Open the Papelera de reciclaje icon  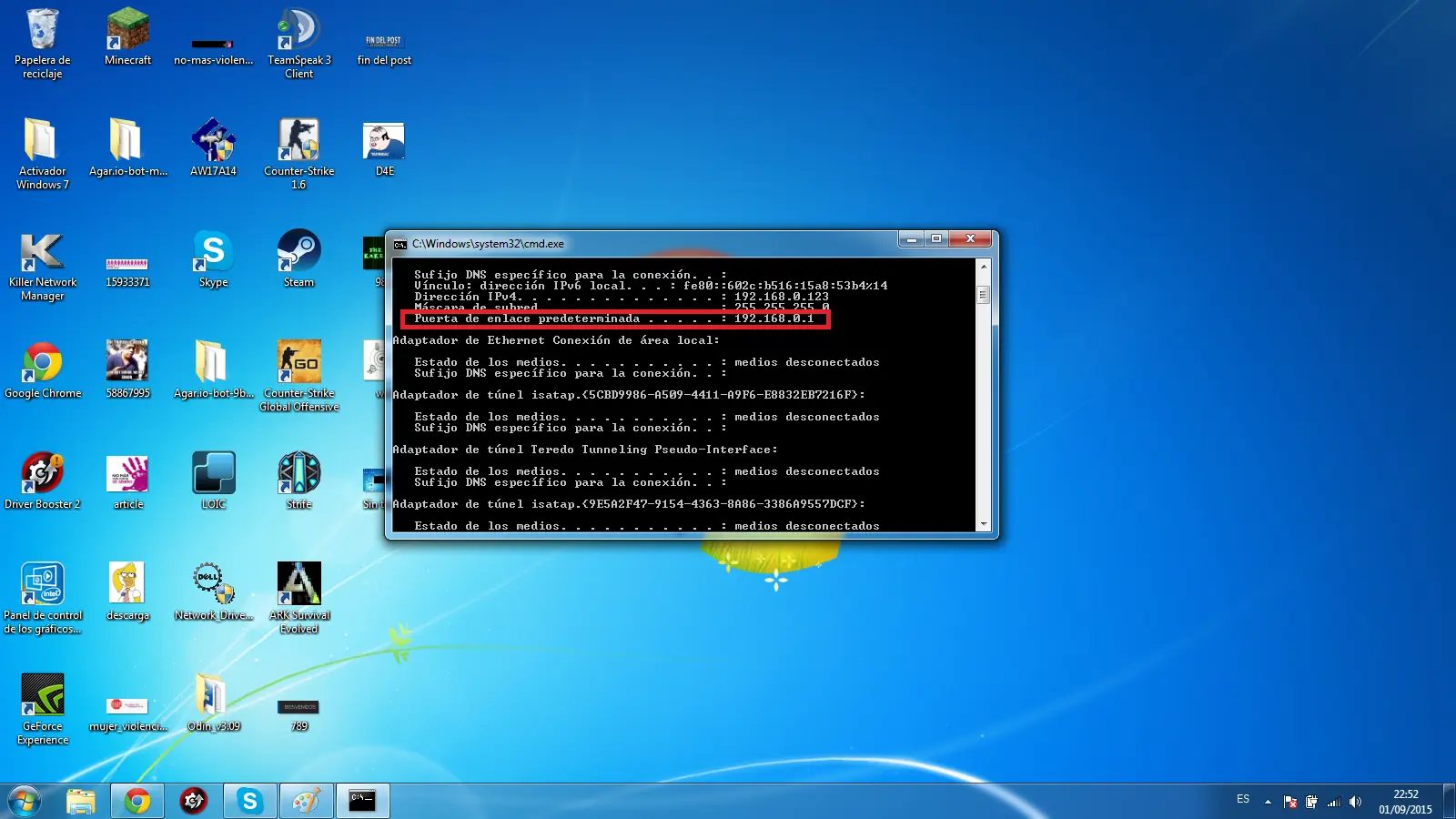coord(42,44)
